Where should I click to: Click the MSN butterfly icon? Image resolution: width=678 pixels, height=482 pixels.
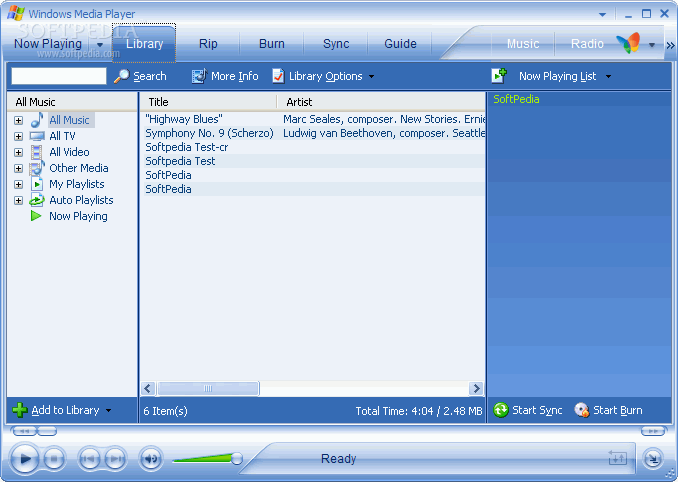coord(628,43)
